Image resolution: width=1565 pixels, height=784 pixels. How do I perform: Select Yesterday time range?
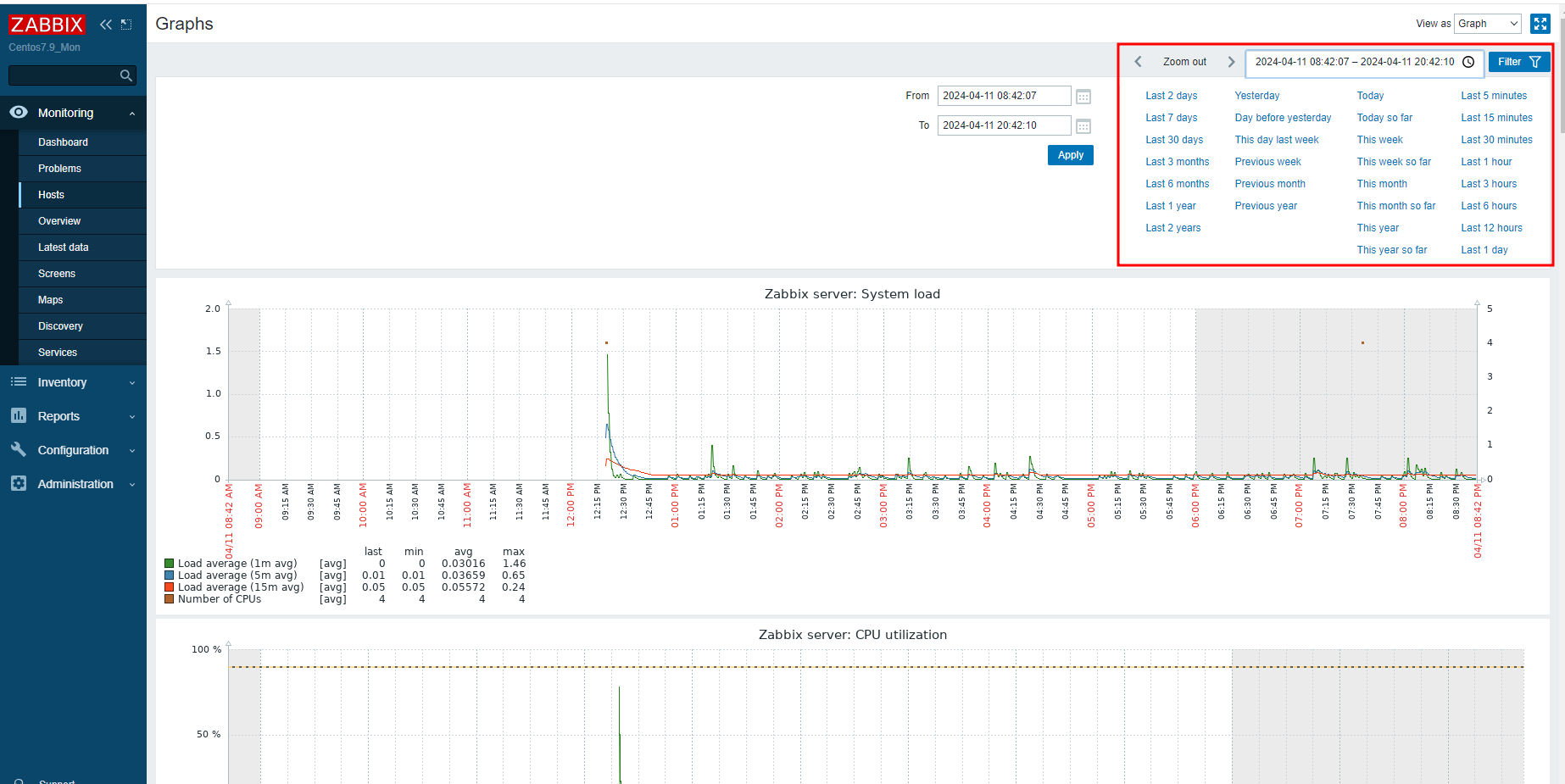click(1257, 96)
